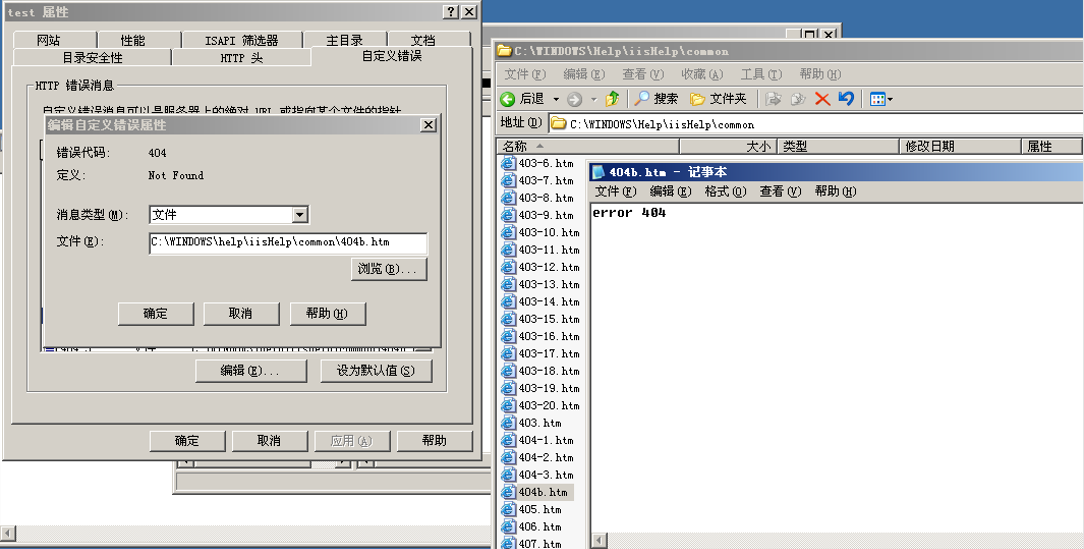Select file 403.htm
The image size is (1084, 549).
point(532,422)
